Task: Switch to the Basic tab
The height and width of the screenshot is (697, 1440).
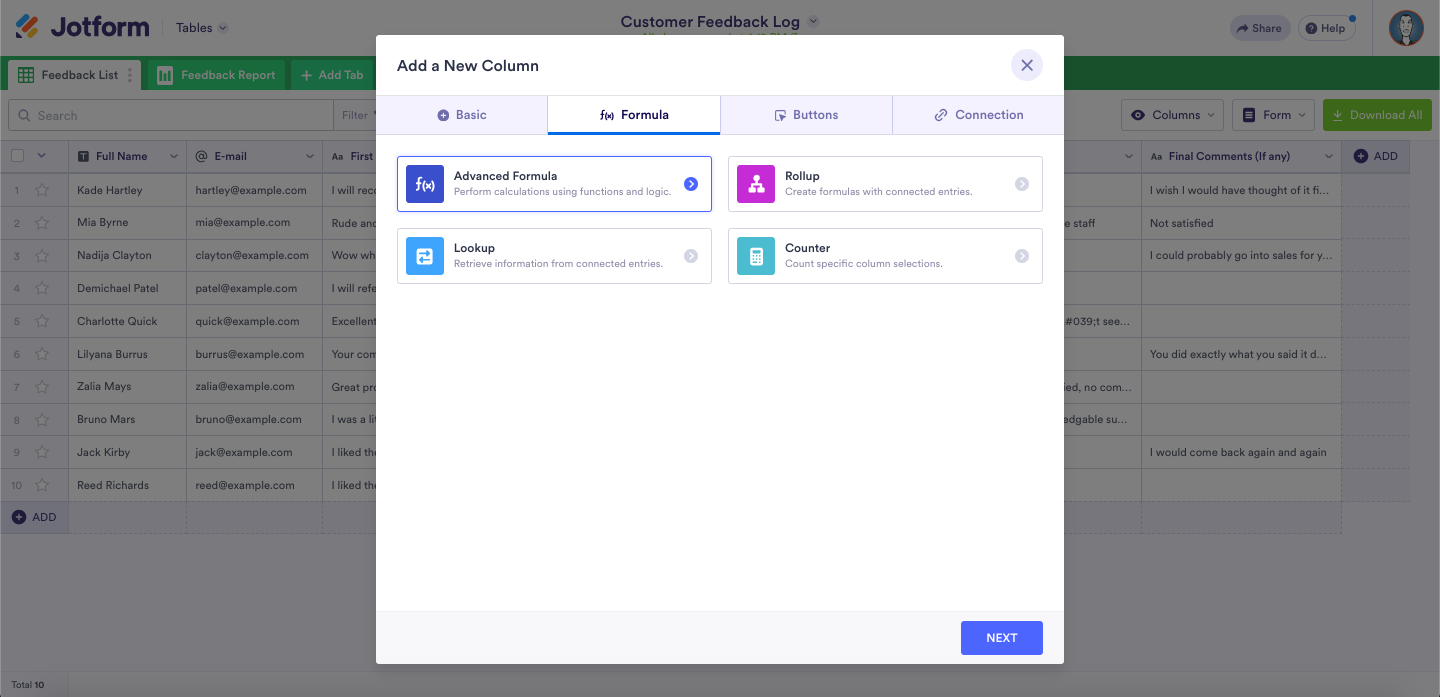Action: click(x=462, y=115)
